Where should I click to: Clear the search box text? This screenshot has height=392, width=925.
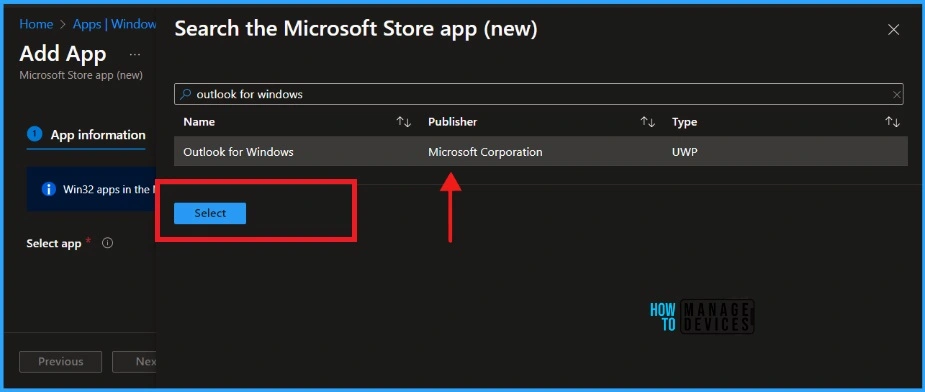pos(897,94)
